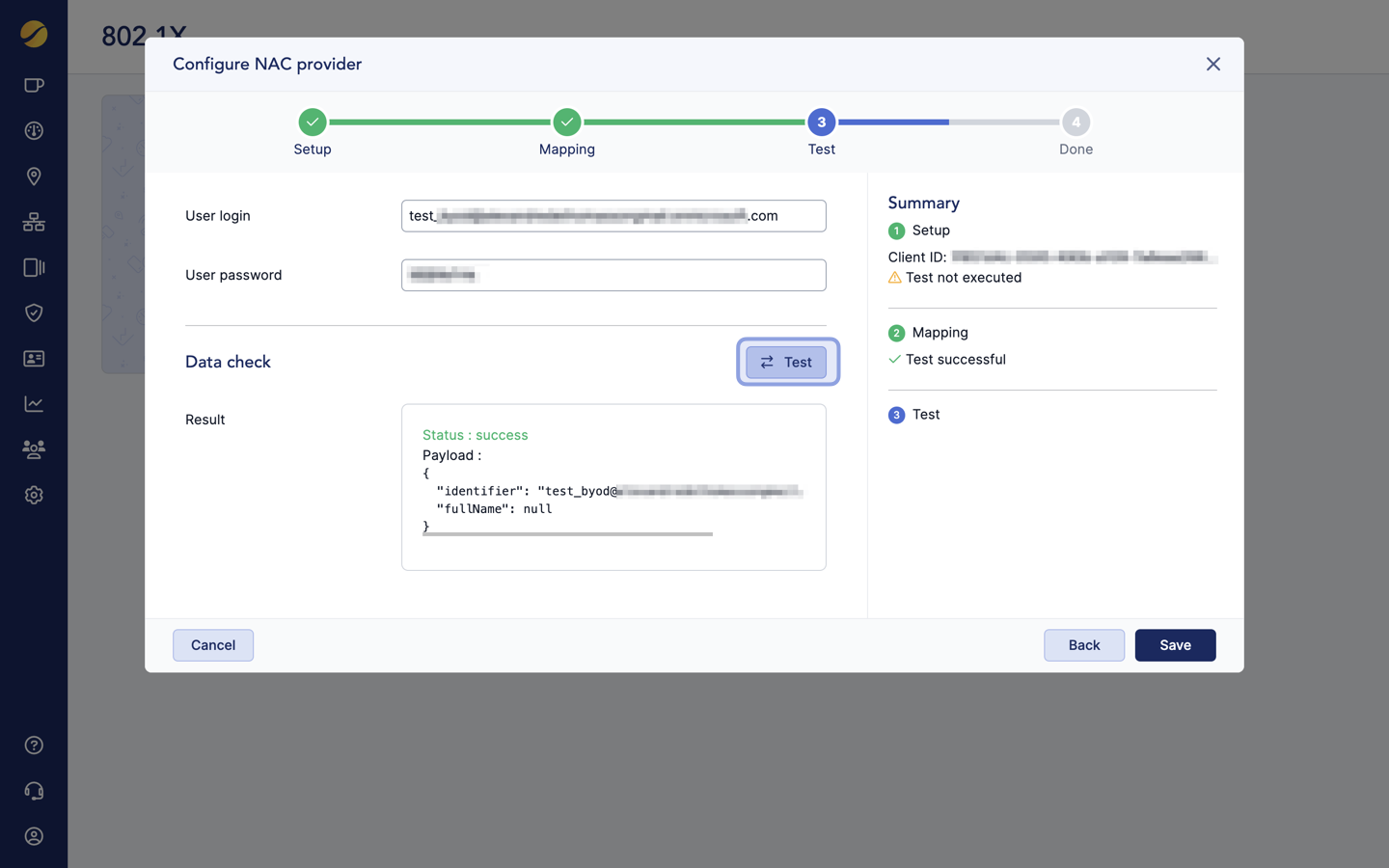The height and width of the screenshot is (868, 1389).
Task: Click the User login input field
Action: click(613, 216)
